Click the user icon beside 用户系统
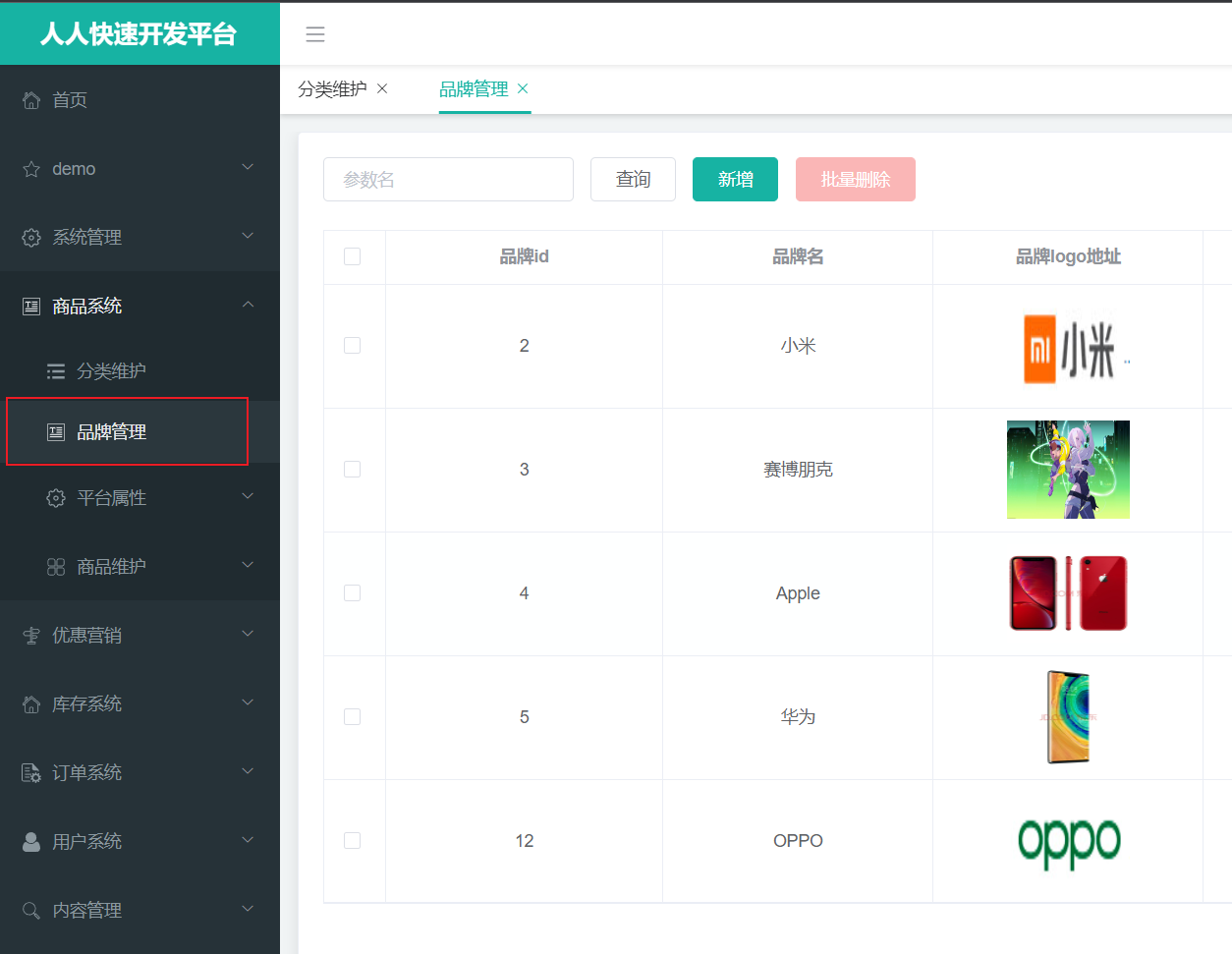 click(31, 842)
